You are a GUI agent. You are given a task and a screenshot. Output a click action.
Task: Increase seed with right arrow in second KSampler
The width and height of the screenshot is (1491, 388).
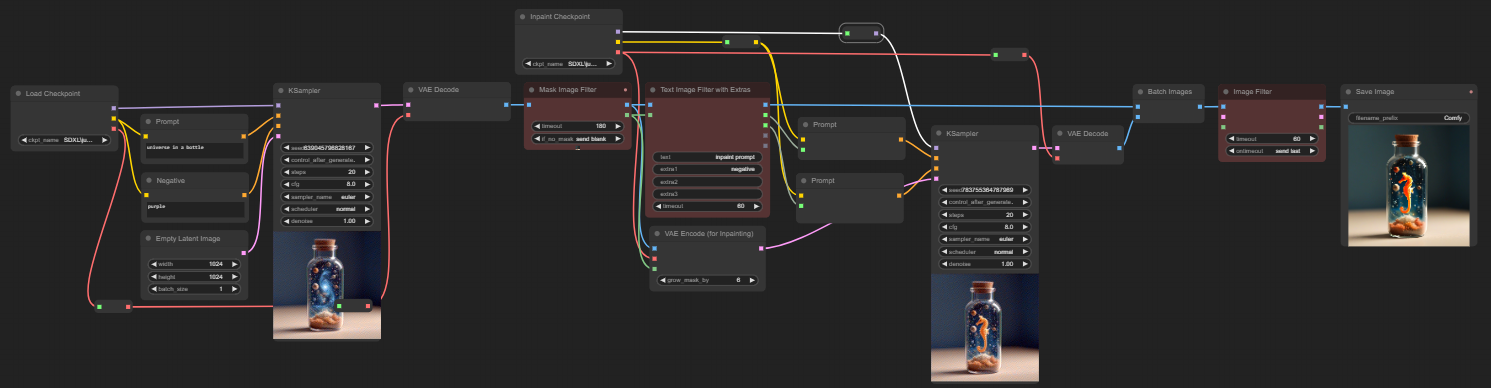(x=1025, y=190)
